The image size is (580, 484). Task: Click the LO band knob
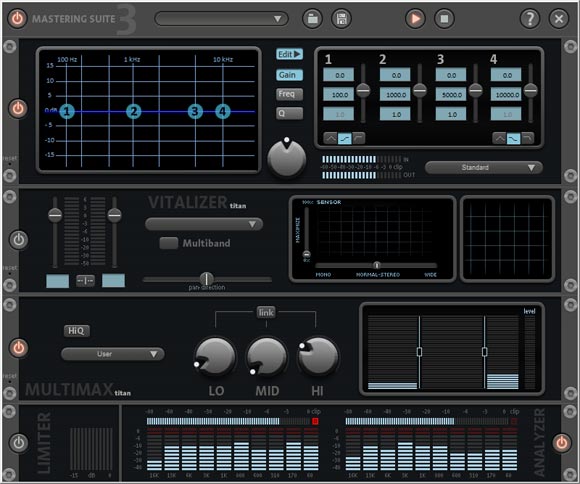pyautogui.click(x=215, y=356)
